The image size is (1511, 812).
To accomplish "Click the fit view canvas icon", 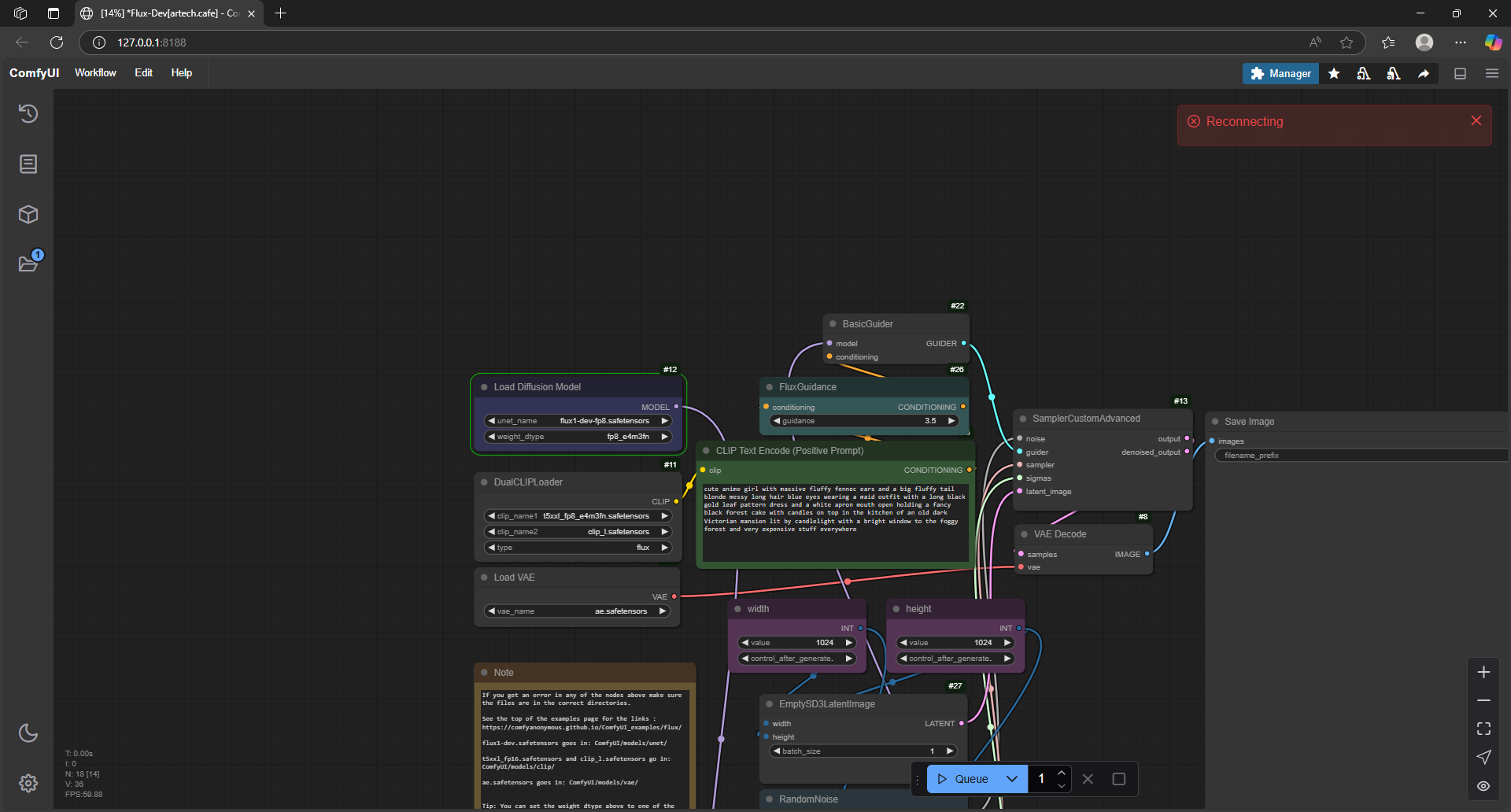I will (1483, 729).
